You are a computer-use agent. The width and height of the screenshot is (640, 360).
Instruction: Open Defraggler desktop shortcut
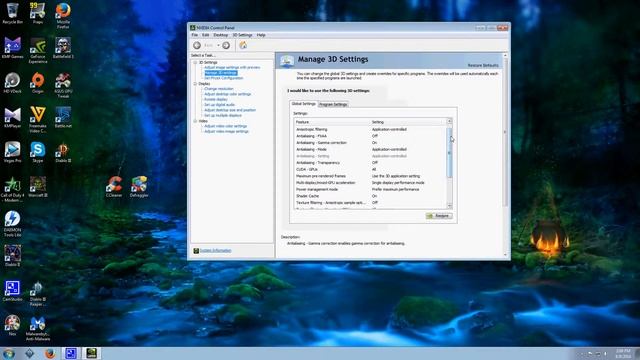139,187
